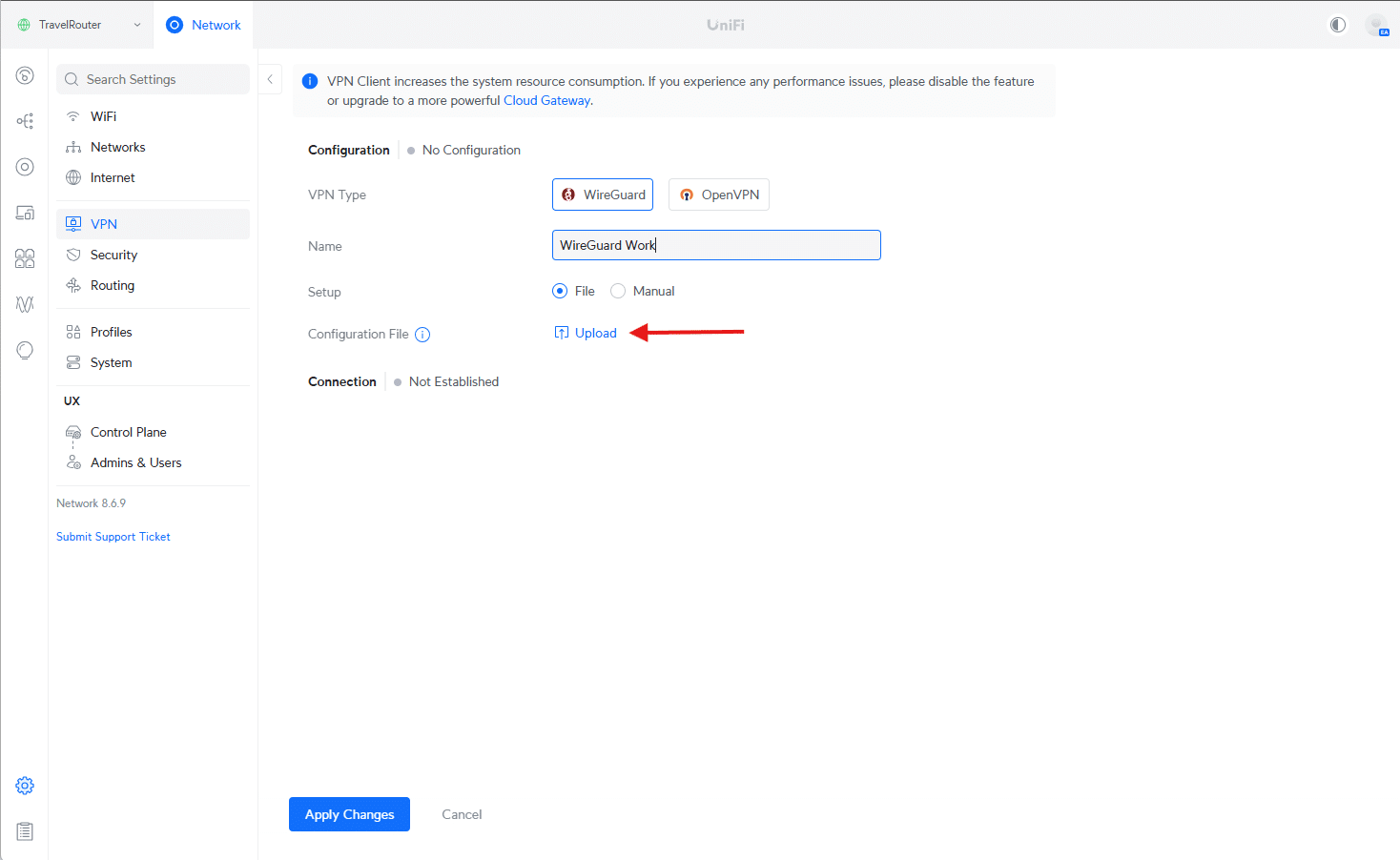Click the TravelRouter site globe icon

coord(24,25)
